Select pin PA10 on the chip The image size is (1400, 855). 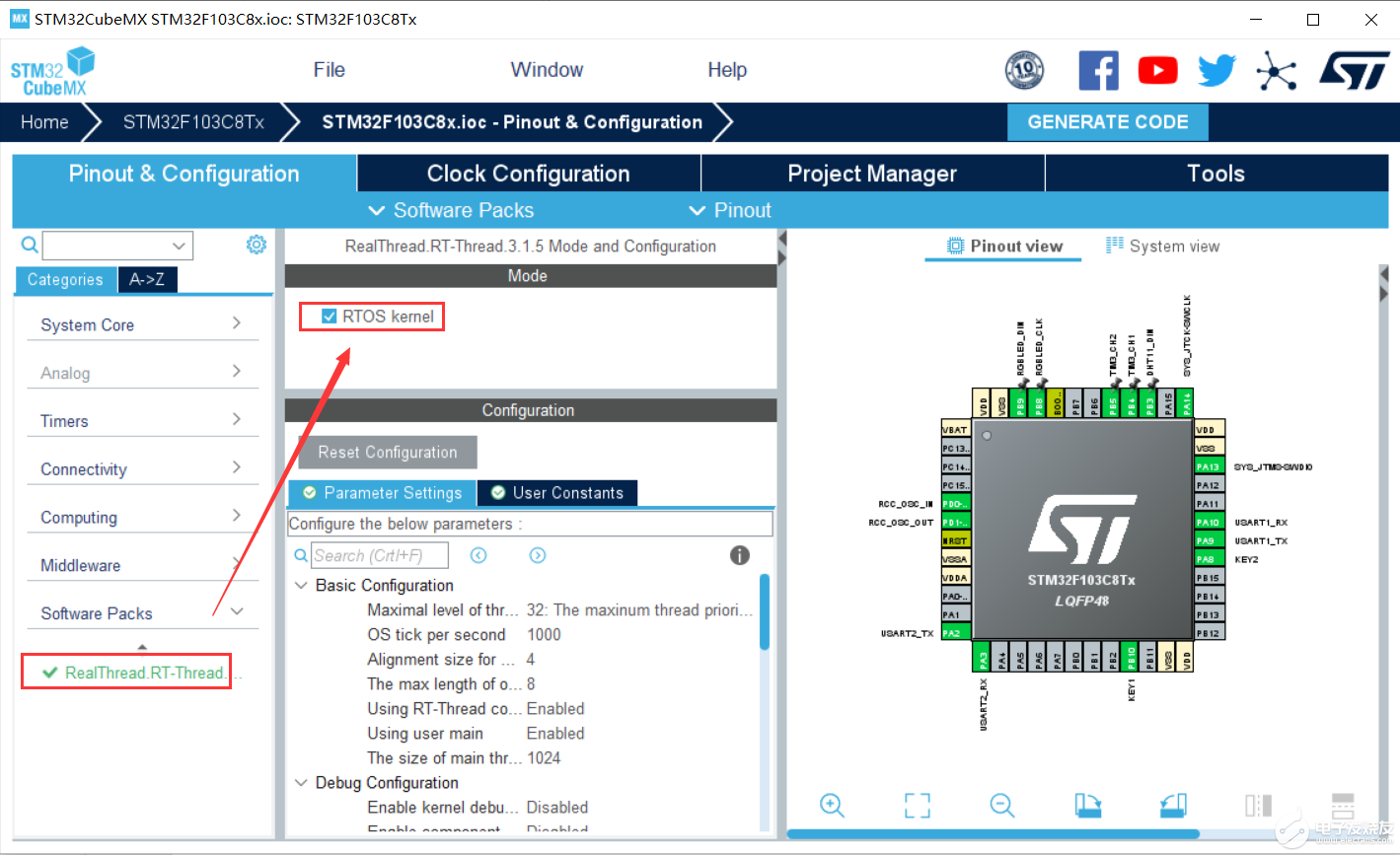[1209, 522]
